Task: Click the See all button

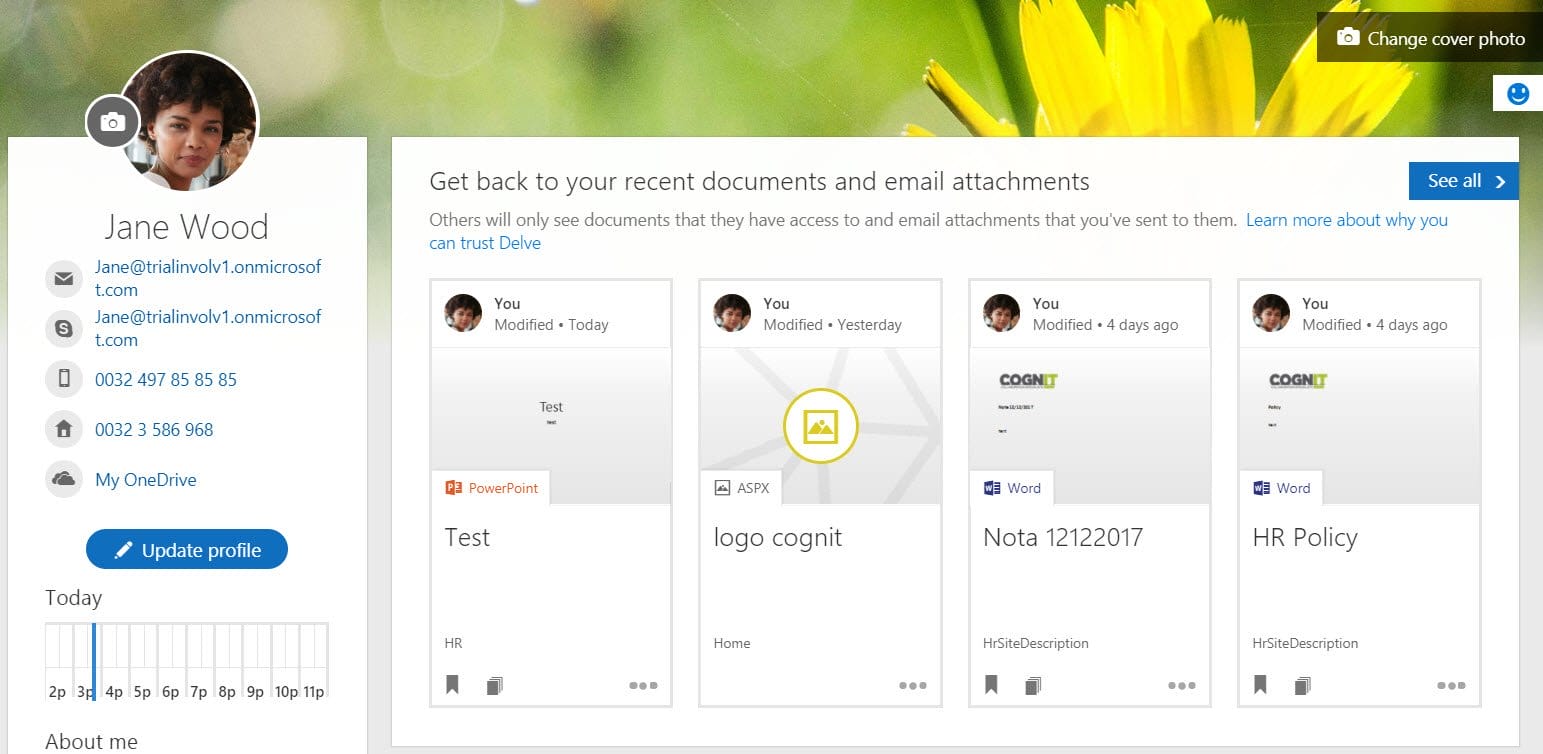Action: [1463, 181]
